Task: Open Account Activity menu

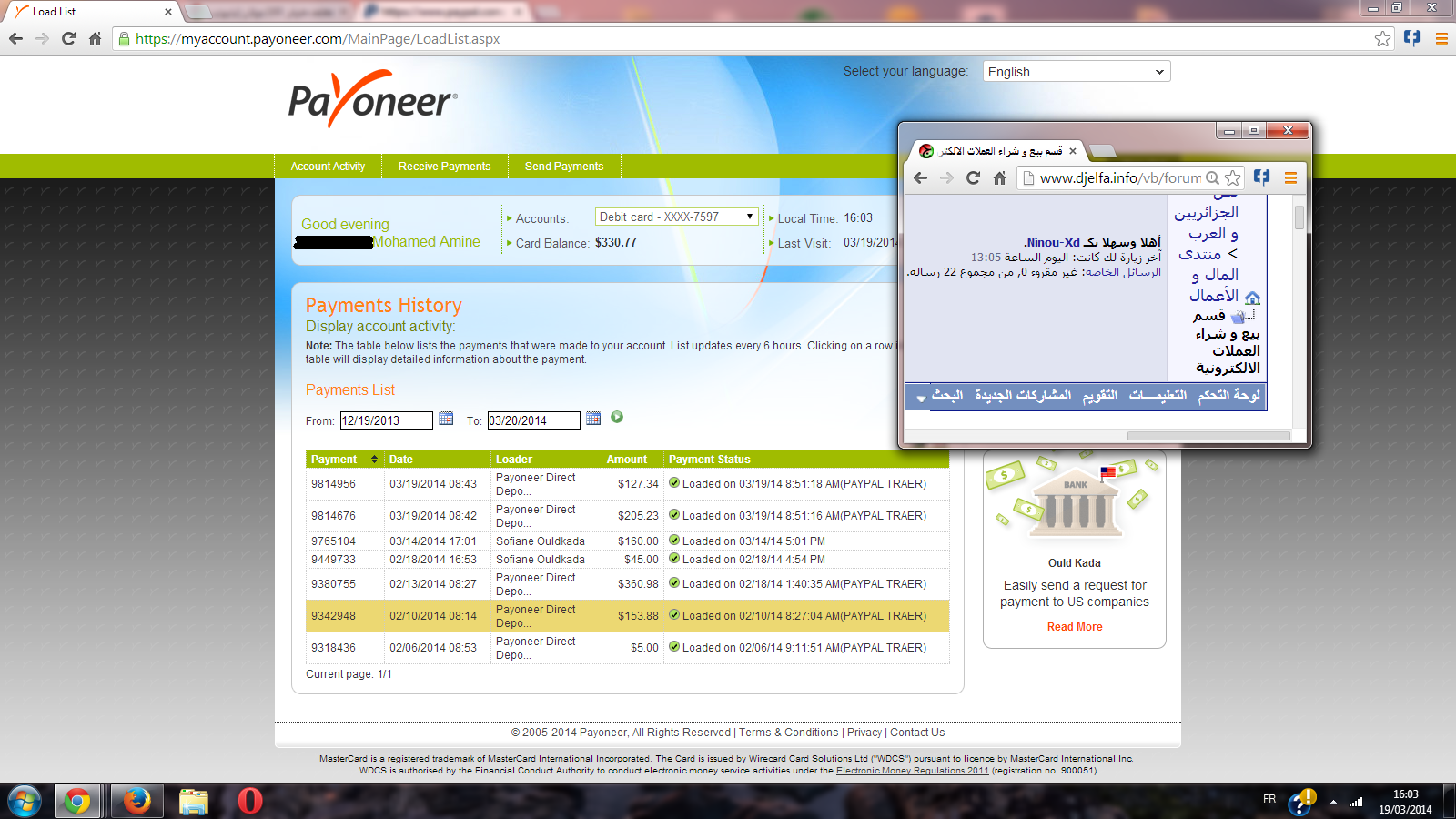Action: 328,167
